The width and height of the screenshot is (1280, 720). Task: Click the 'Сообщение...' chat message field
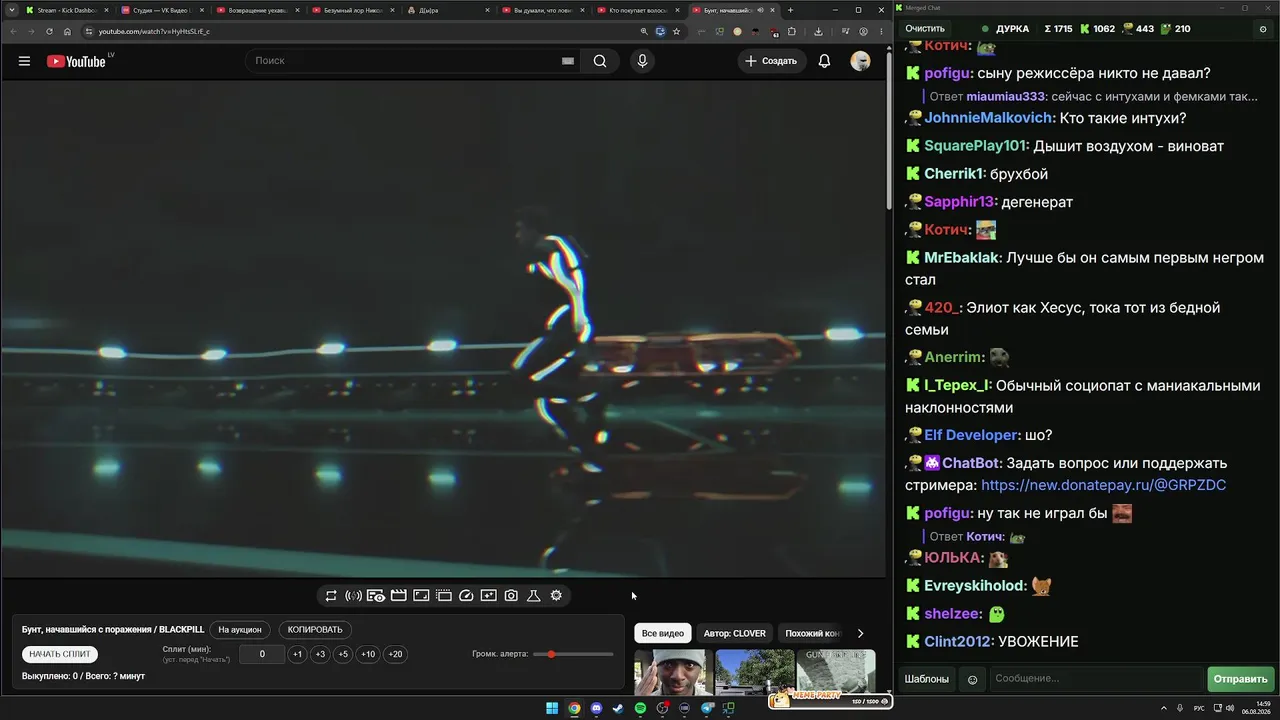(1096, 679)
